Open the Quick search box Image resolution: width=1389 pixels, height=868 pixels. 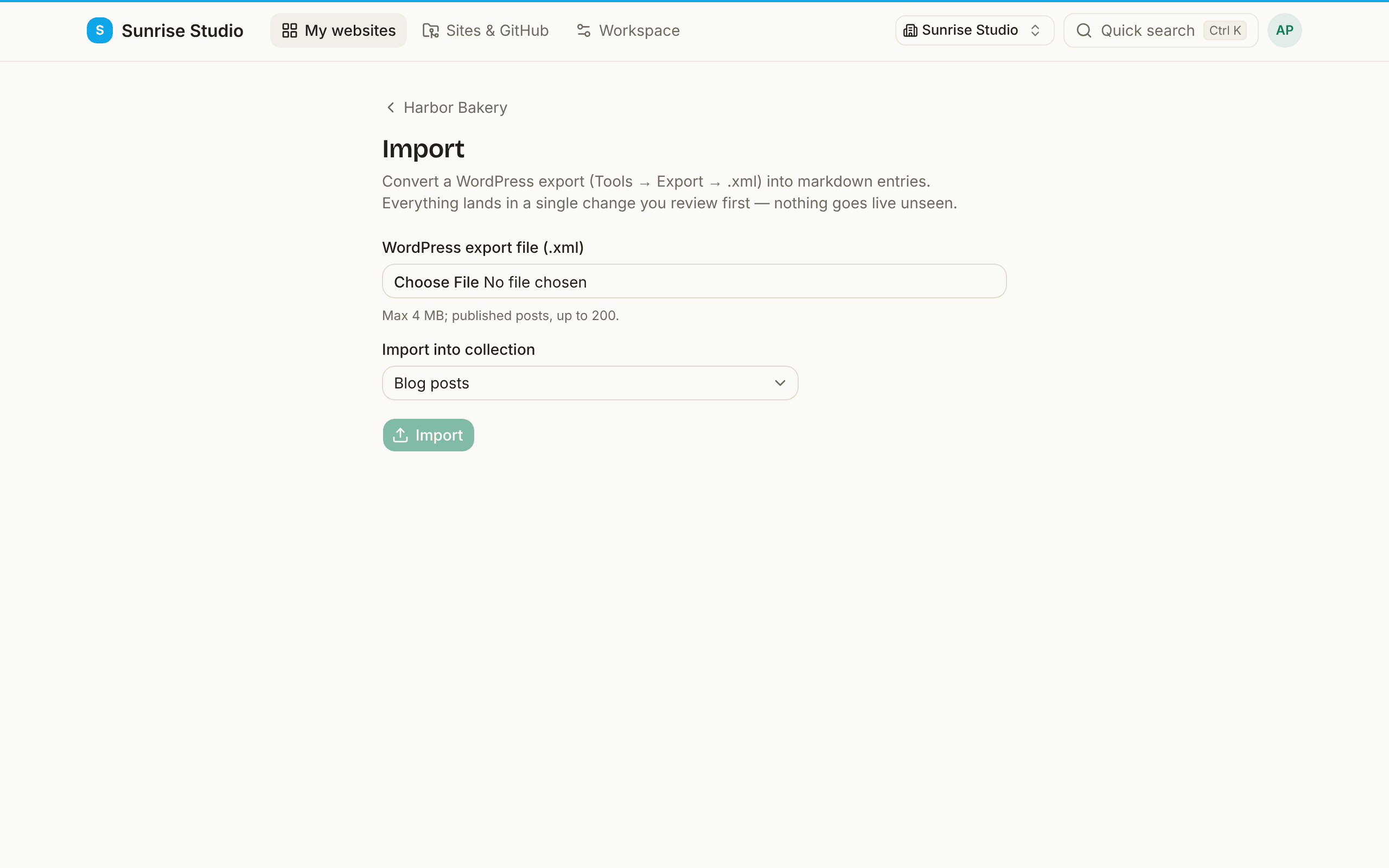click(1161, 30)
